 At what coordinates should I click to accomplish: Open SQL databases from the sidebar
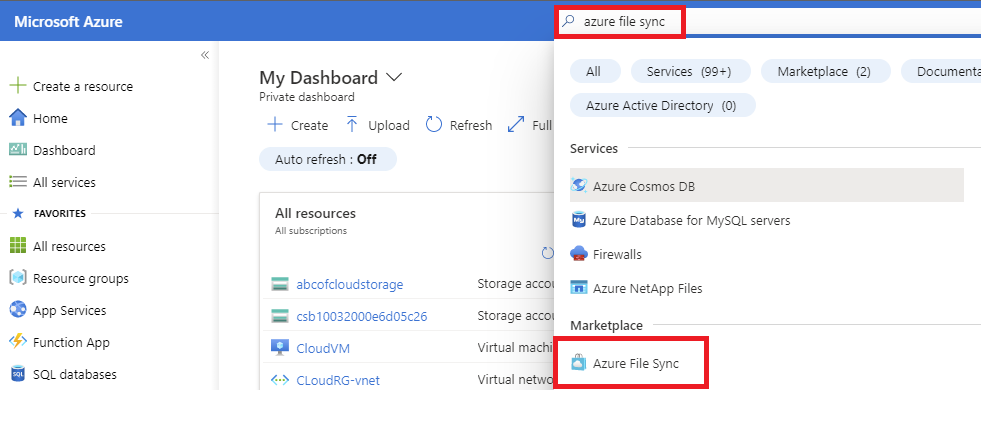click(x=74, y=374)
